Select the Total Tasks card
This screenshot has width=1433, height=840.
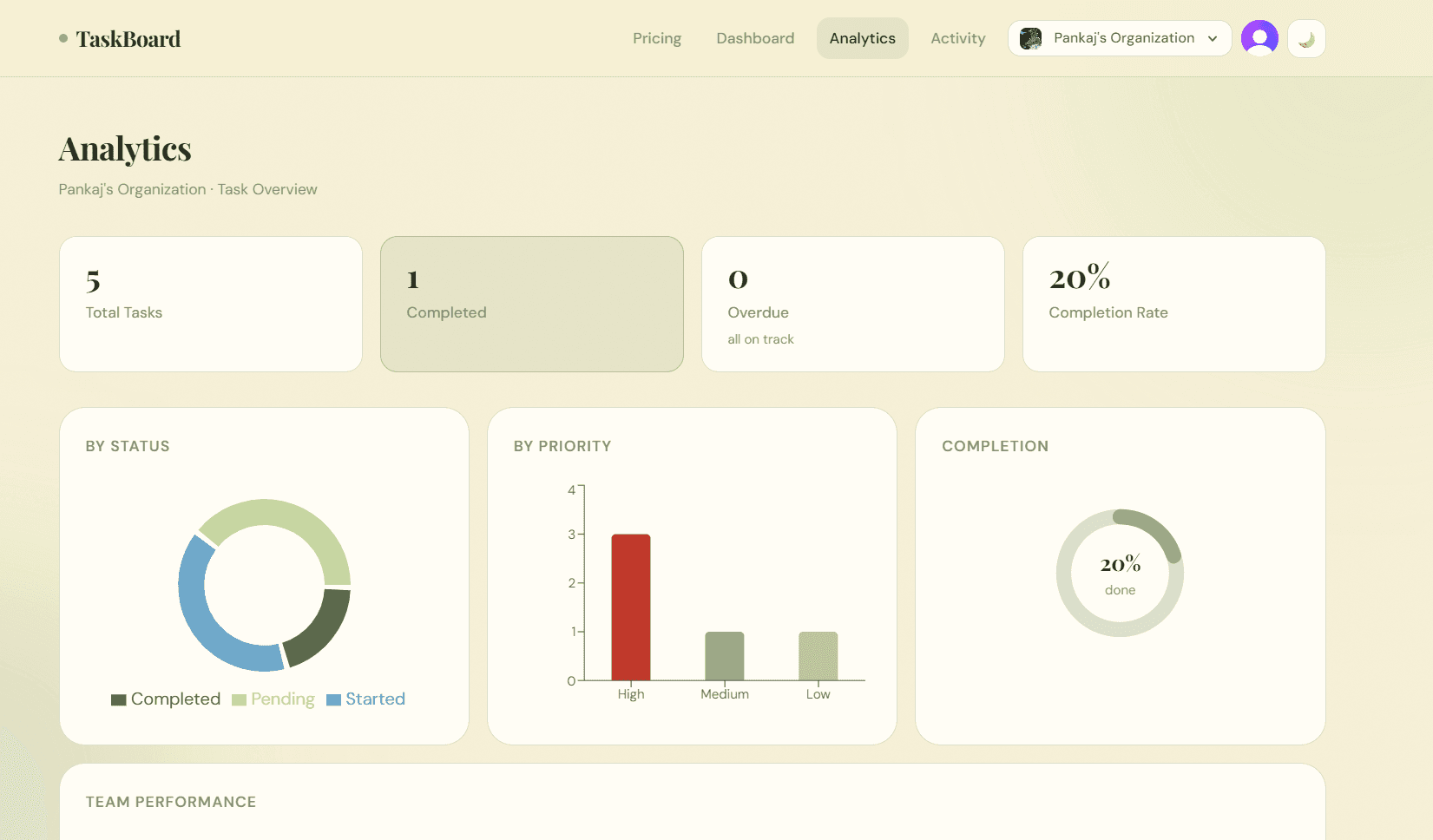tap(211, 304)
